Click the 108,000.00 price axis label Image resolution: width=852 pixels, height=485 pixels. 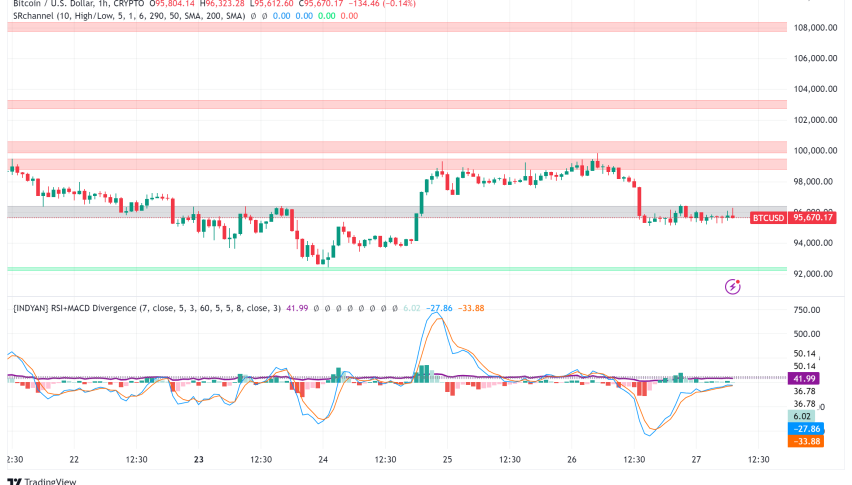(x=815, y=28)
